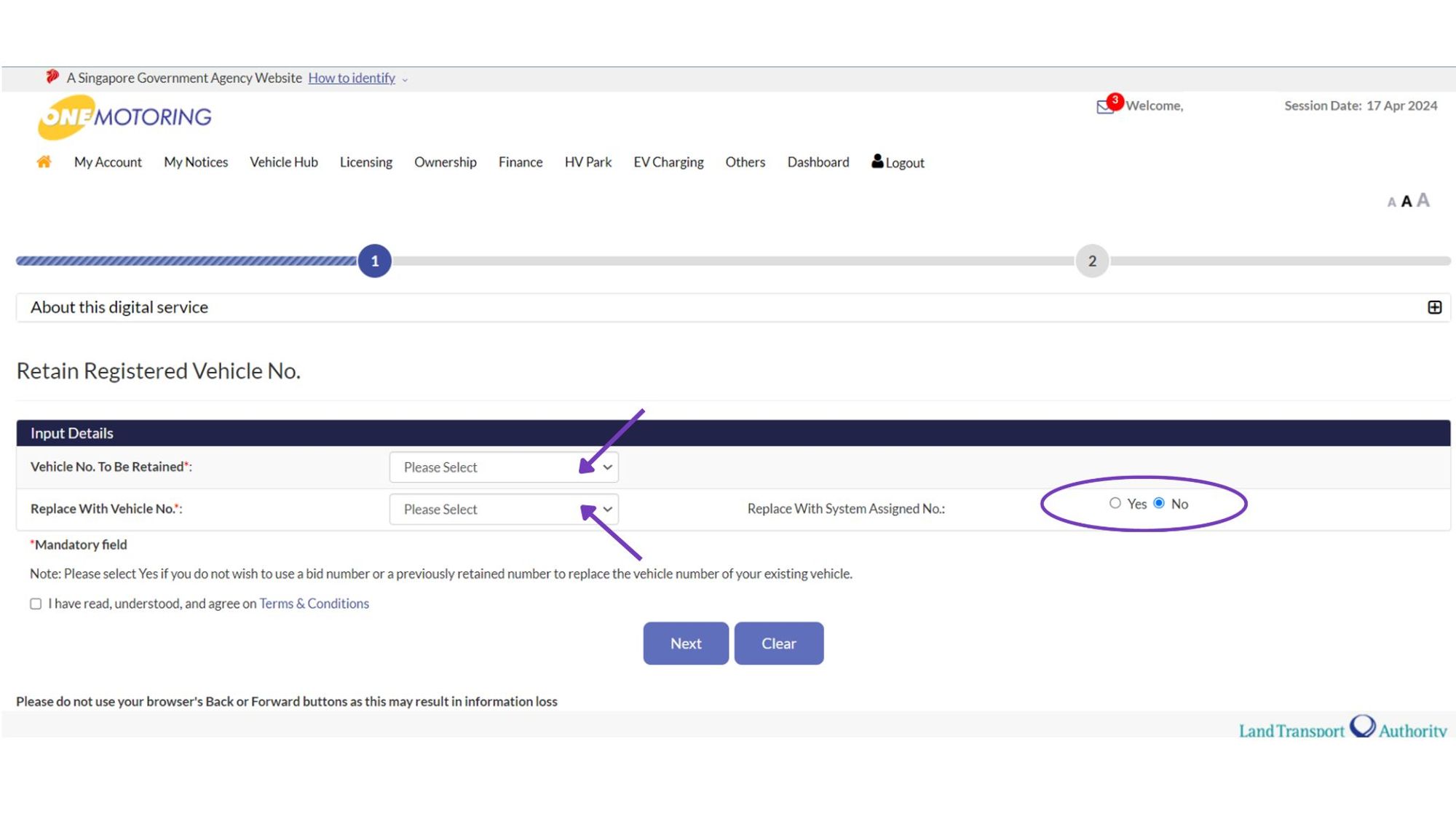Expand the How to identify dropdown
Screen dimensions: 1456x819
352,78
